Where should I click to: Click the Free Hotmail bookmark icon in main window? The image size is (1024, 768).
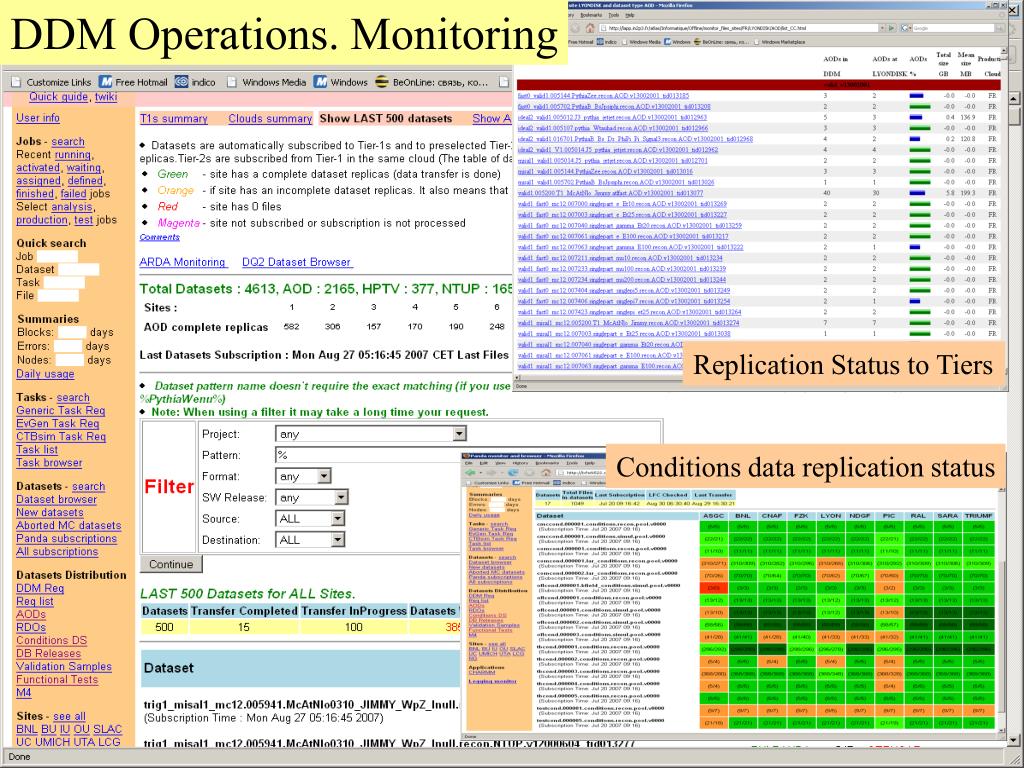[105, 82]
